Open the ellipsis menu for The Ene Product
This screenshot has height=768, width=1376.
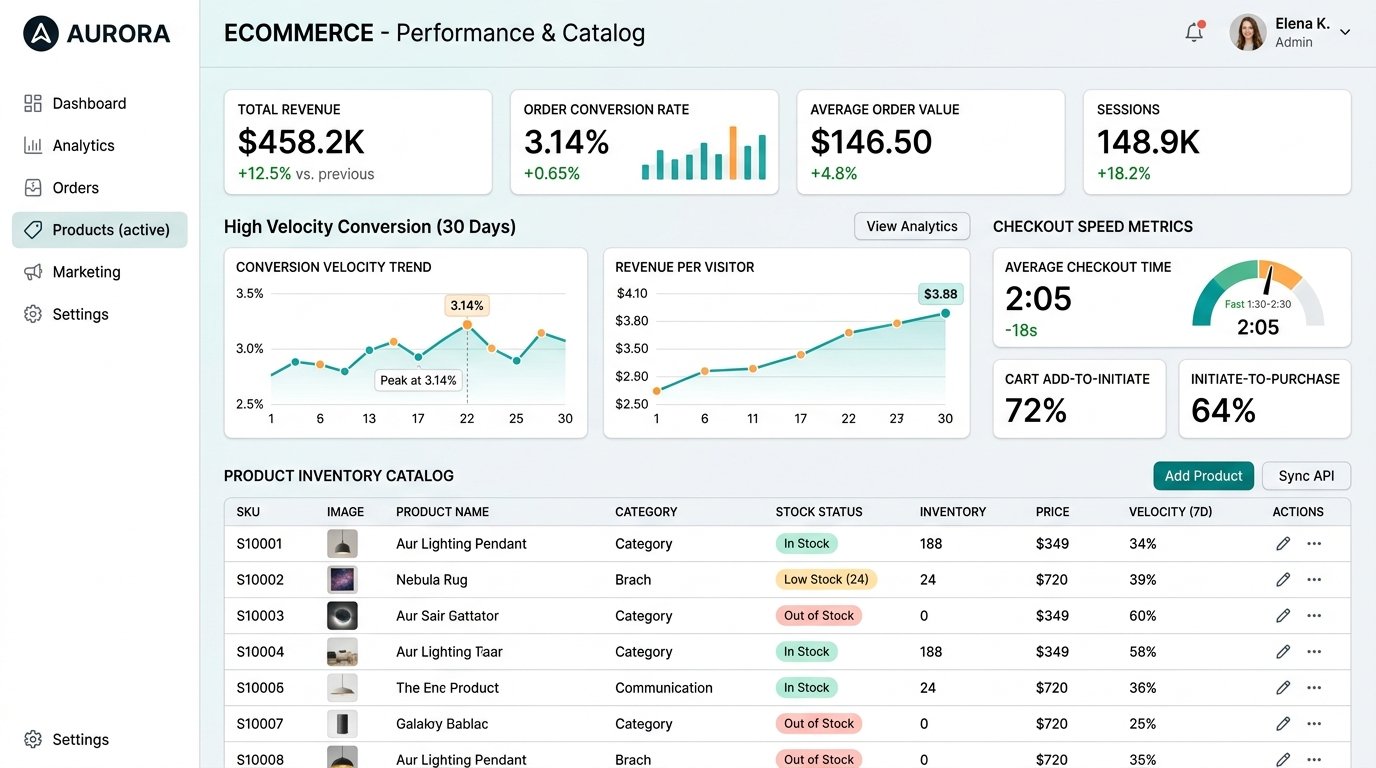(x=1314, y=688)
